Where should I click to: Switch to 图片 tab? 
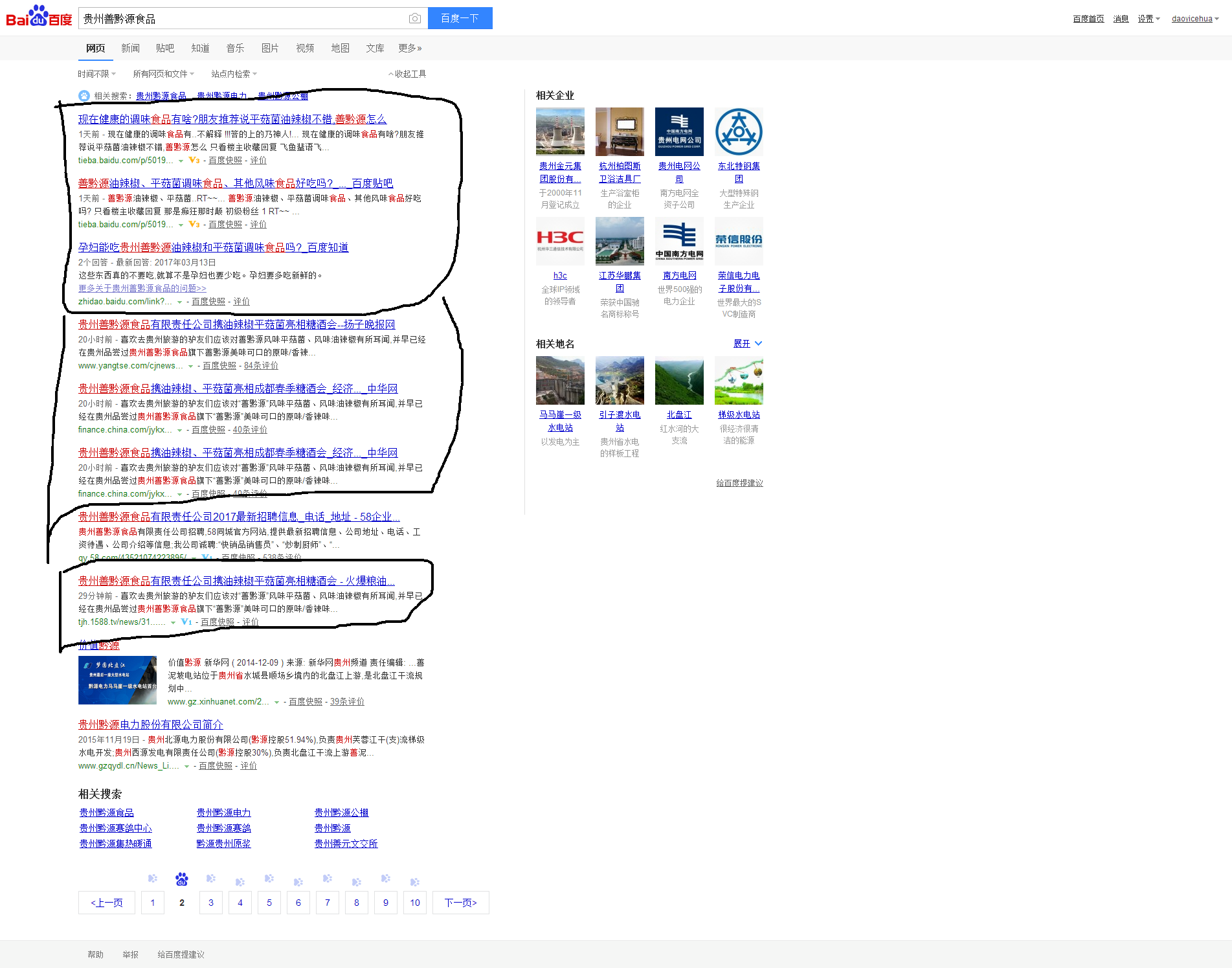pyautogui.click(x=270, y=48)
